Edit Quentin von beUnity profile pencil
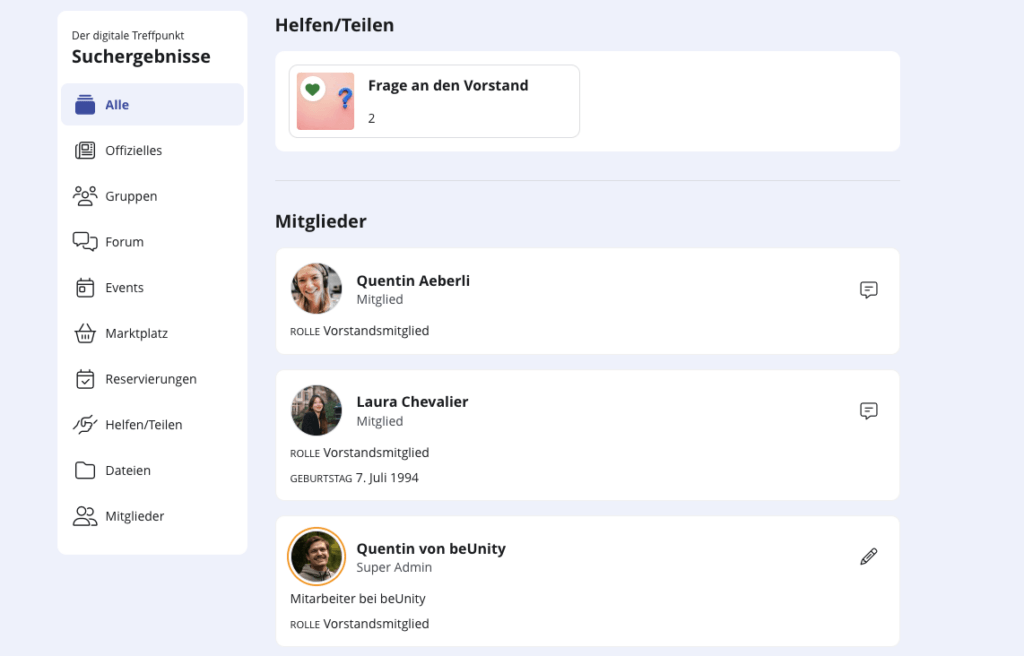 [x=869, y=557]
